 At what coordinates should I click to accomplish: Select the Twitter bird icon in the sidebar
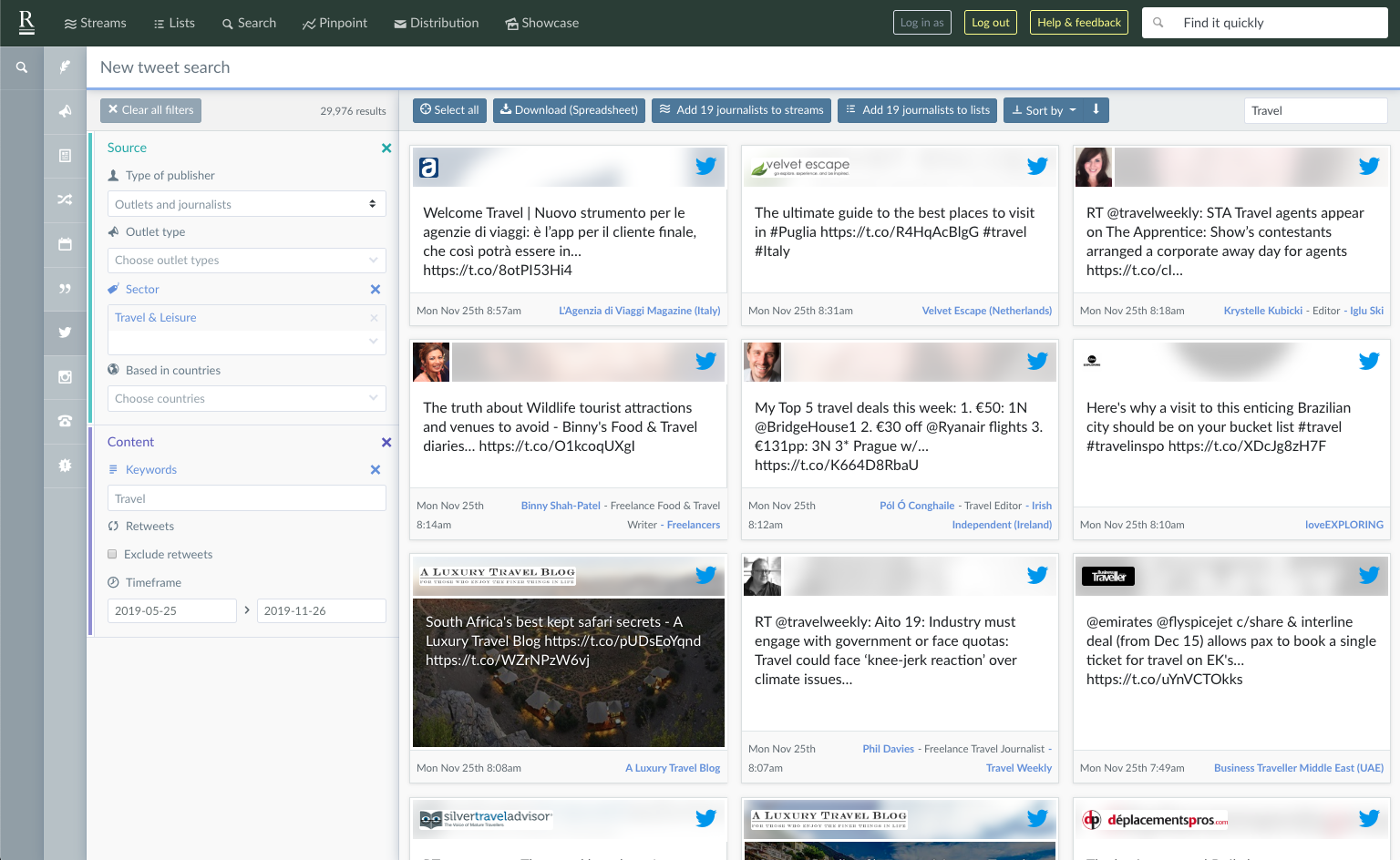tap(65, 333)
